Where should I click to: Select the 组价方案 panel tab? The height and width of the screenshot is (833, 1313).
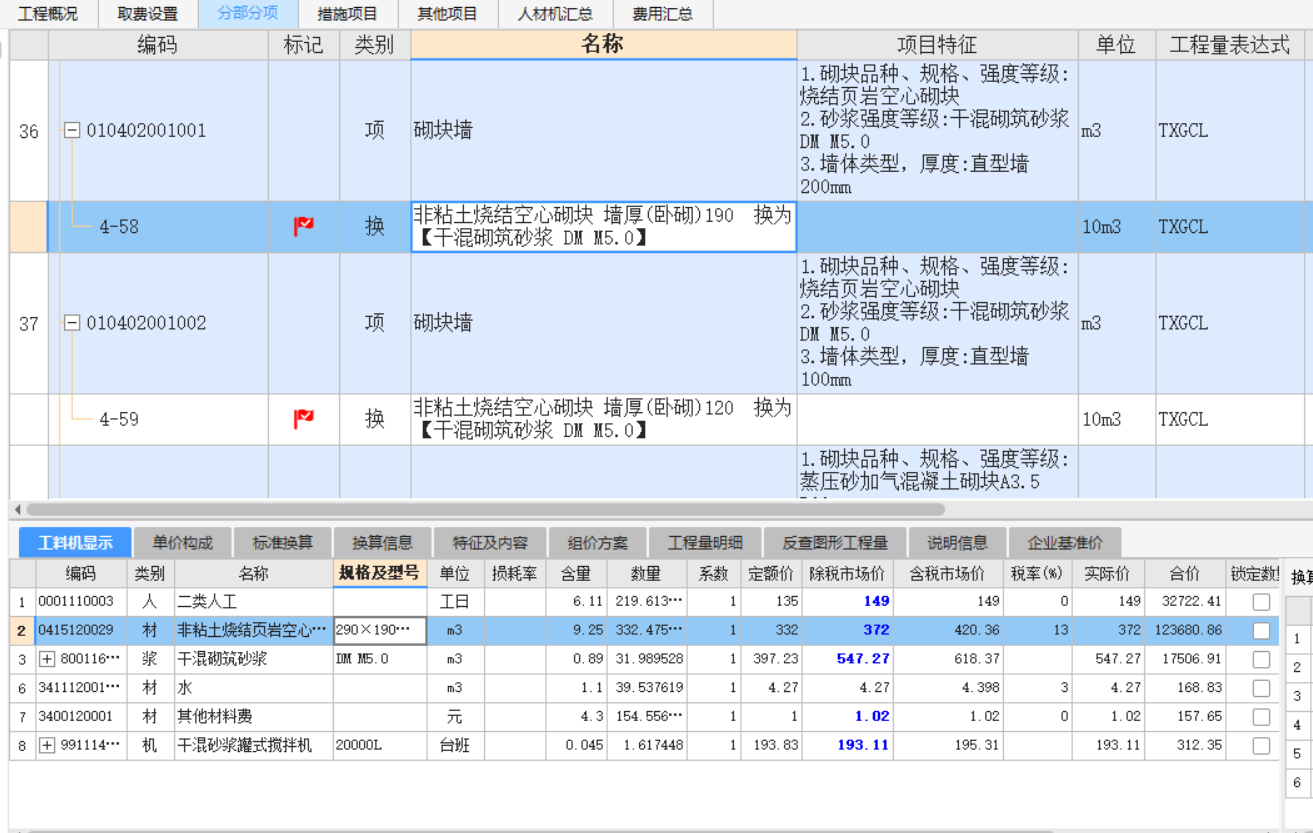click(598, 543)
